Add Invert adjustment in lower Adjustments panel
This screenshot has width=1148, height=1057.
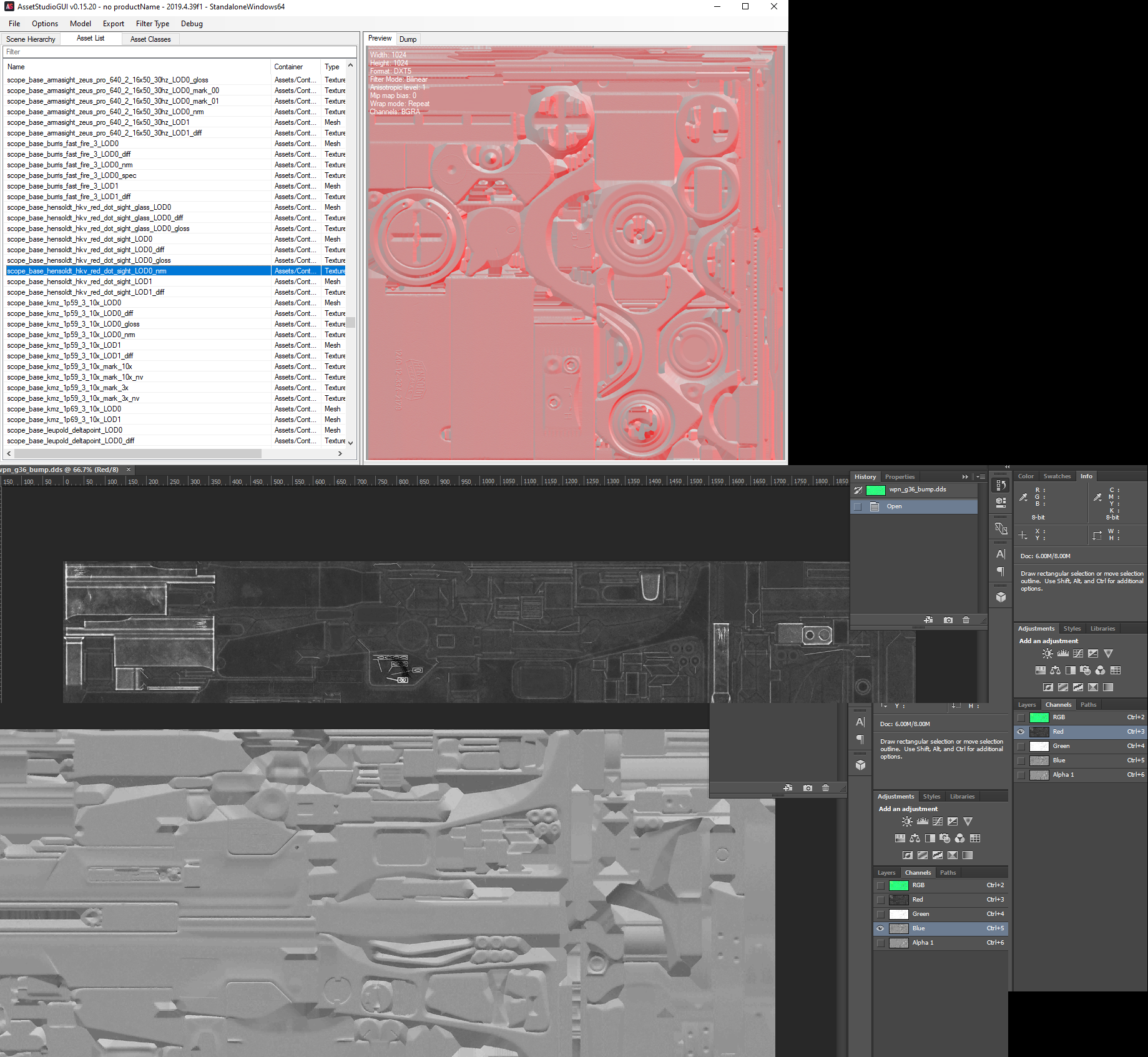tap(908, 855)
